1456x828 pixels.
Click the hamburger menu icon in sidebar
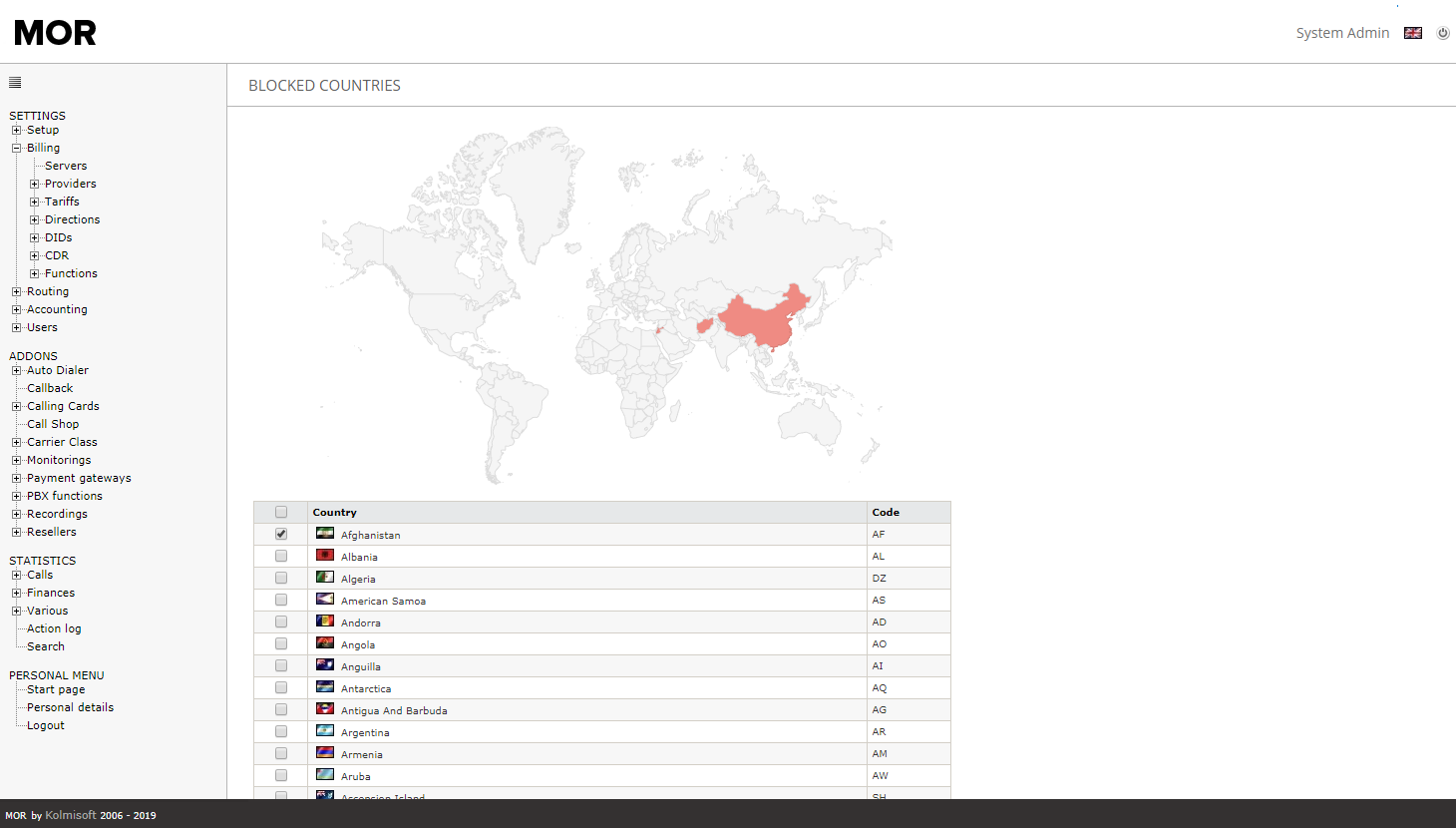click(x=15, y=83)
